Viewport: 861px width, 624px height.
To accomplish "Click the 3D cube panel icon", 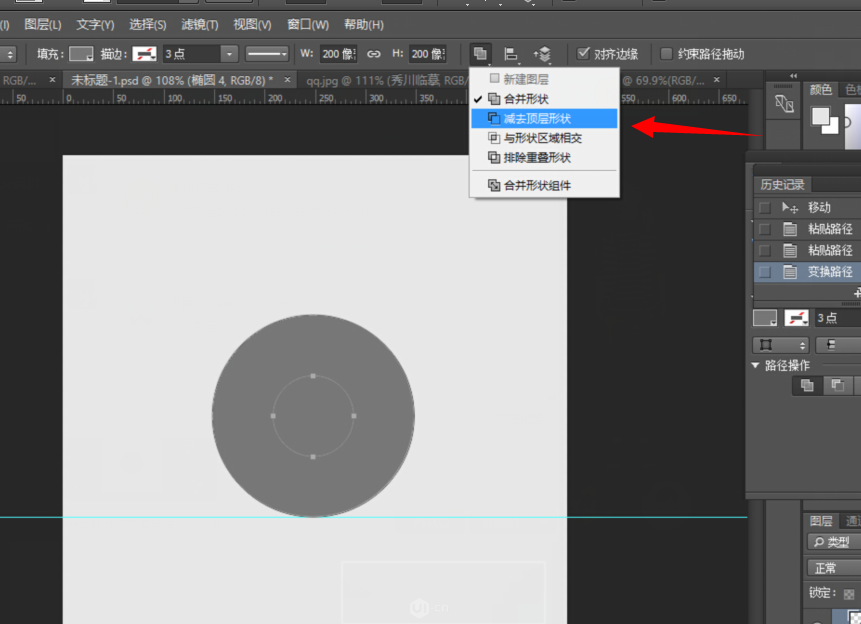I will point(785,103).
